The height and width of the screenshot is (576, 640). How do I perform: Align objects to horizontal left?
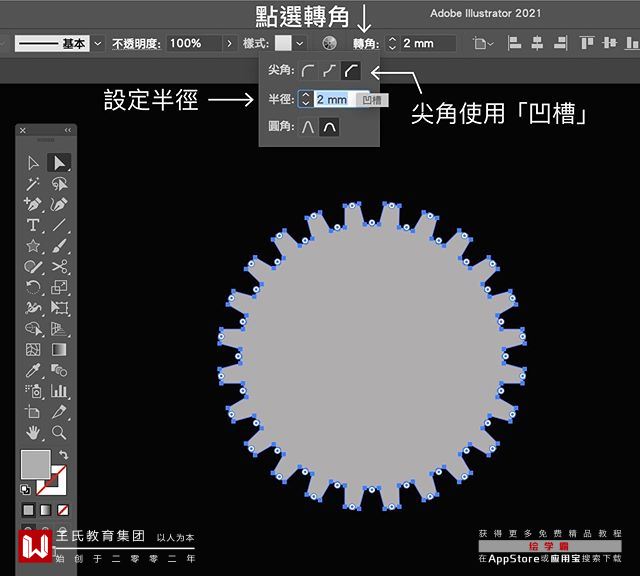point(514,43)
